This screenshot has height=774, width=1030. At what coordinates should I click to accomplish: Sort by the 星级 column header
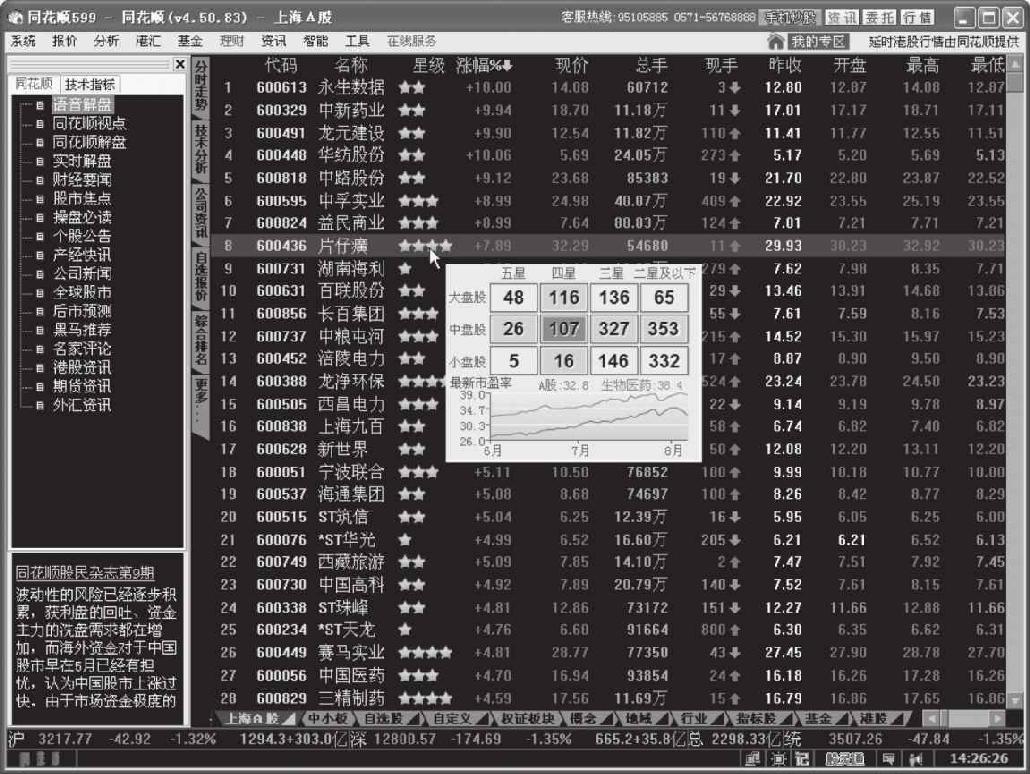[x=428, y=65]
